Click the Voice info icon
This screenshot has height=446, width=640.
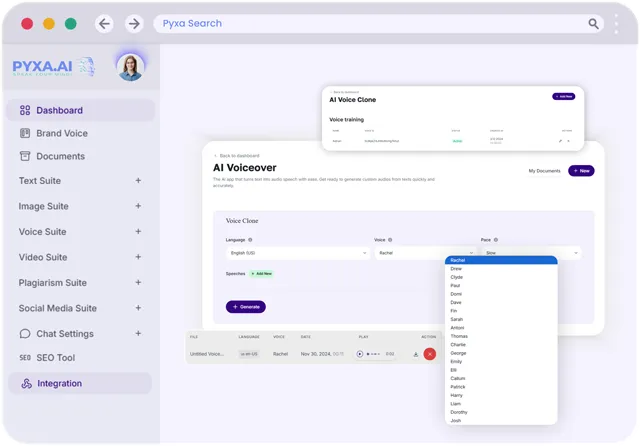coord(390,240)
